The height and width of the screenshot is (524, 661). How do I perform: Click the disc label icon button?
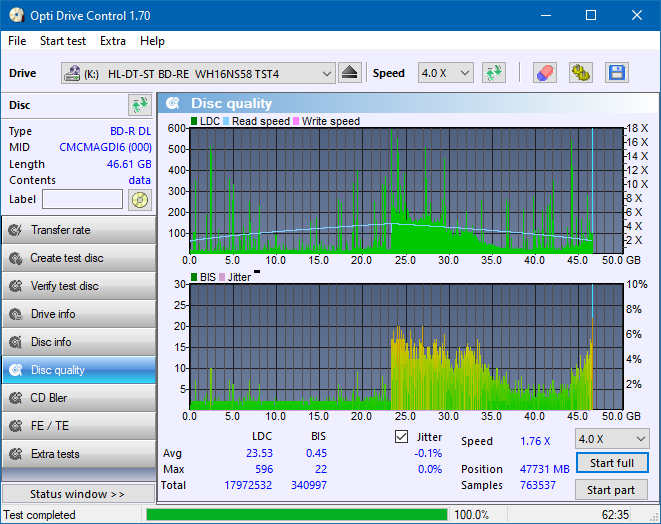[140, 200]
